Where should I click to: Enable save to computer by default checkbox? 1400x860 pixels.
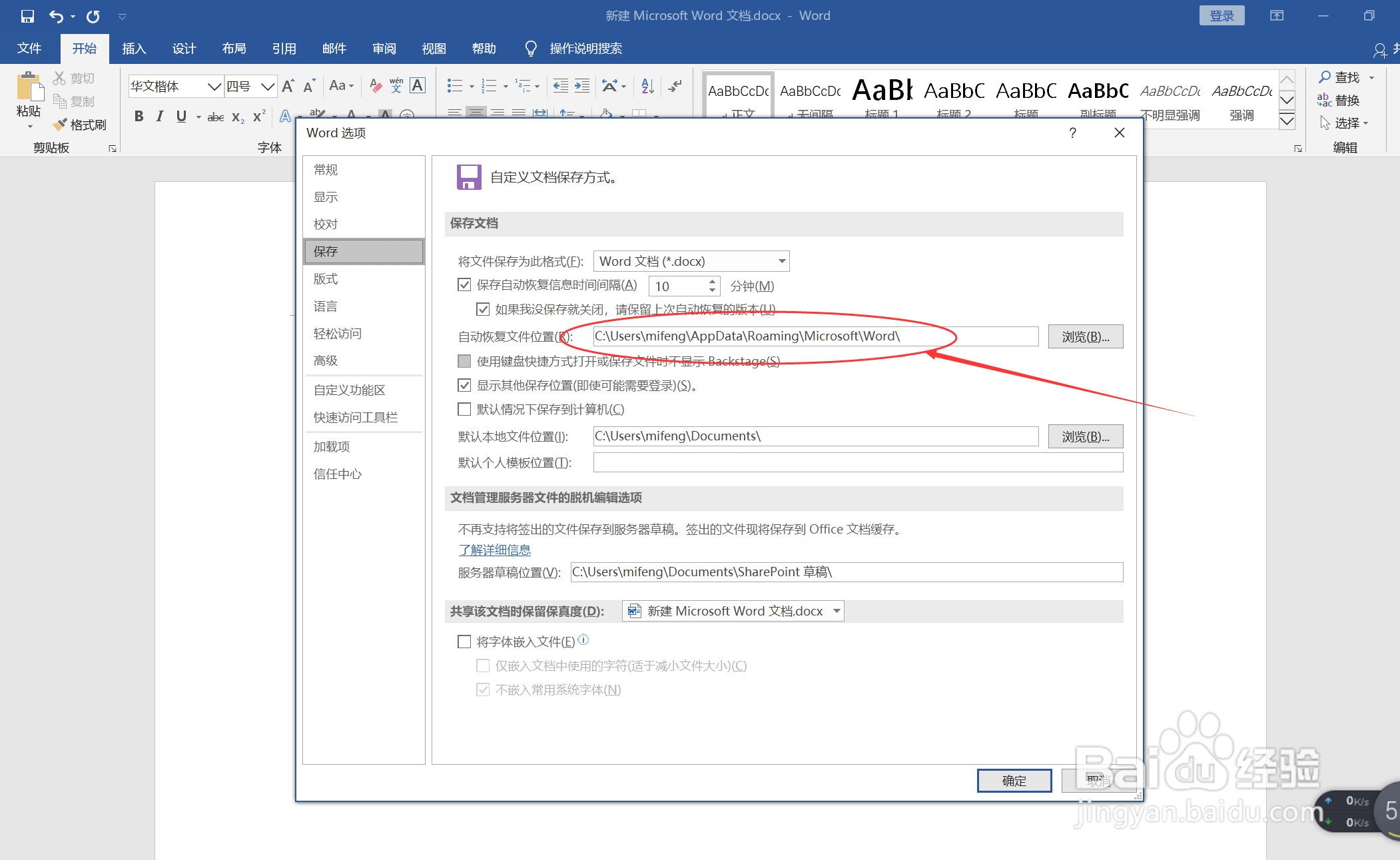click(x=464, y=409)
